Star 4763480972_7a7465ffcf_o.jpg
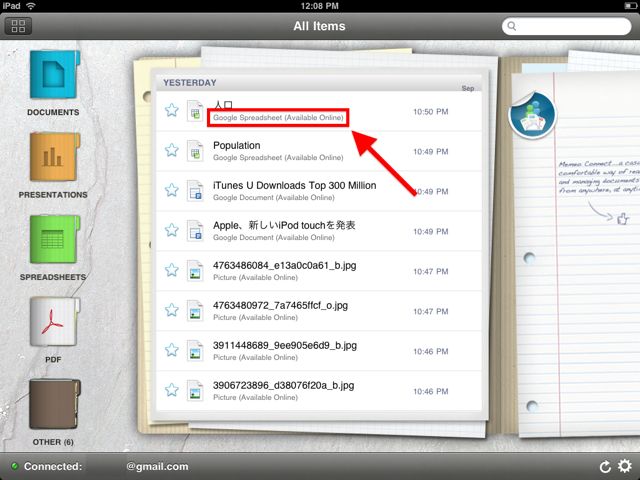 [x=172, y=310]
